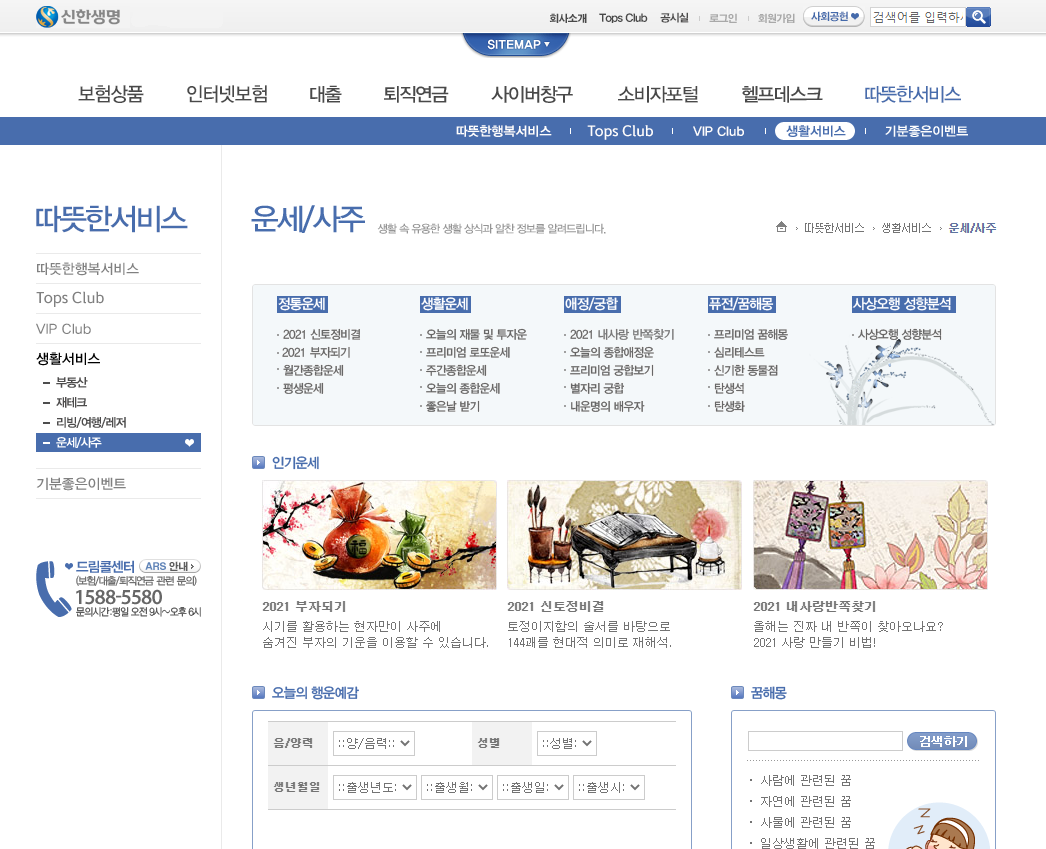This screenshot has width=1046, height=849.
Task: Open the 대출 main menu
Action: click(326, 94)
